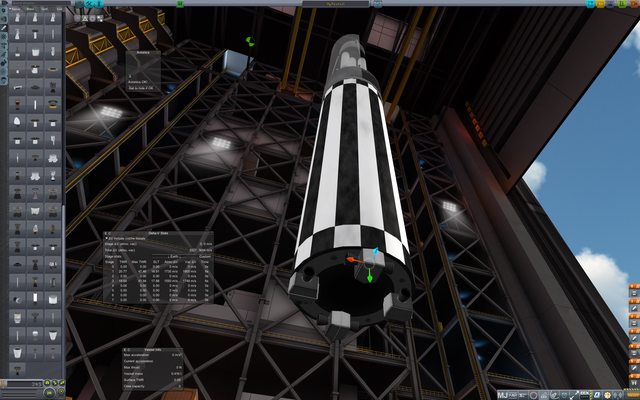This screenshot has width=640, height=400.
Task: Click the E button on Delta-V Stats title bar
Action: pos(105,233)
